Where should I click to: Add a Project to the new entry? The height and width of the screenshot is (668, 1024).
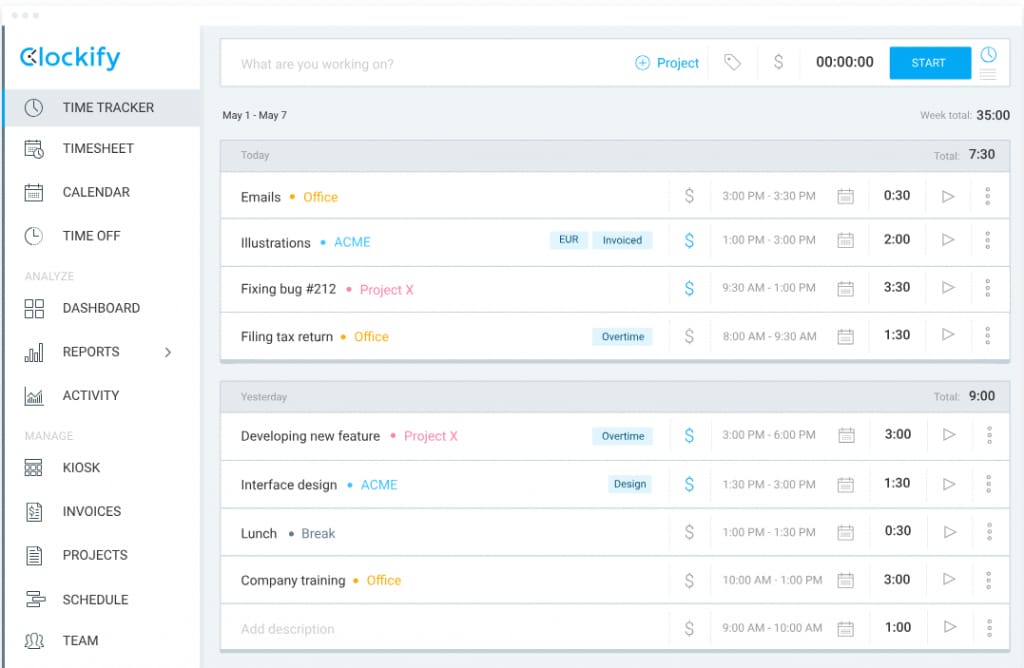pos(667,63)
